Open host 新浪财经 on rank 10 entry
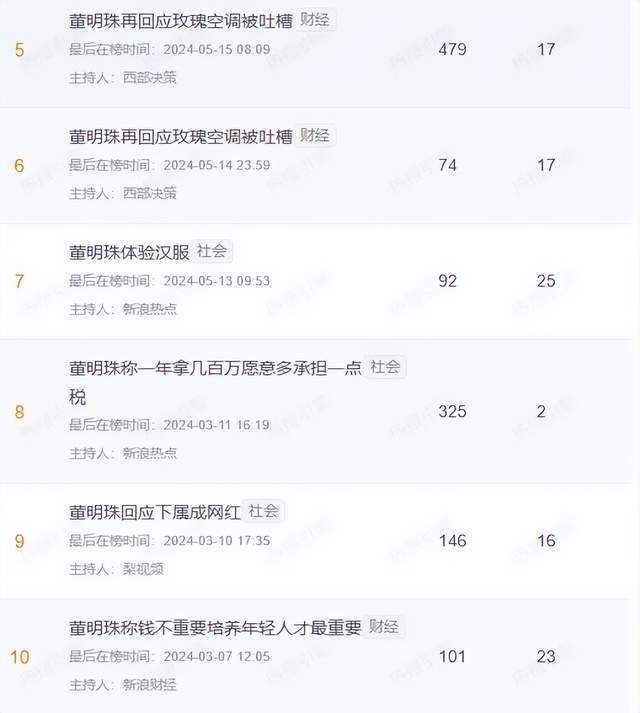Image resolution: width=640 pixels, height=713 pixels. click(x=150, y=685)
